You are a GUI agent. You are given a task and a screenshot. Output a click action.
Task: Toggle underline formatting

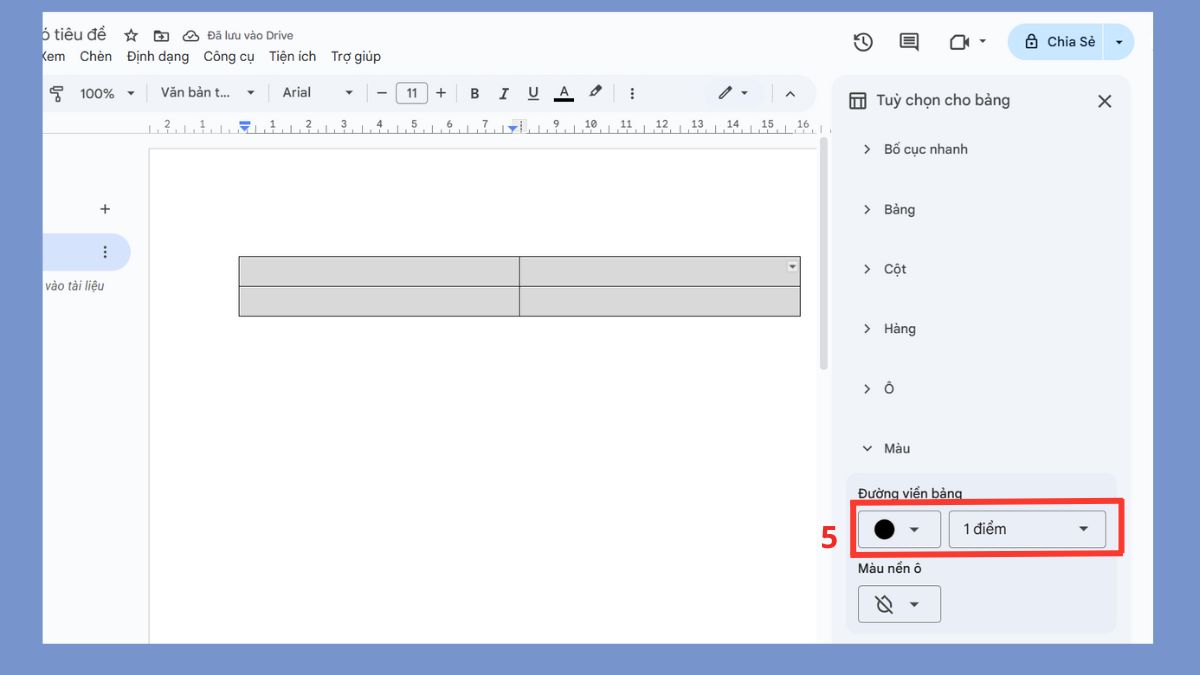(533, 93)
